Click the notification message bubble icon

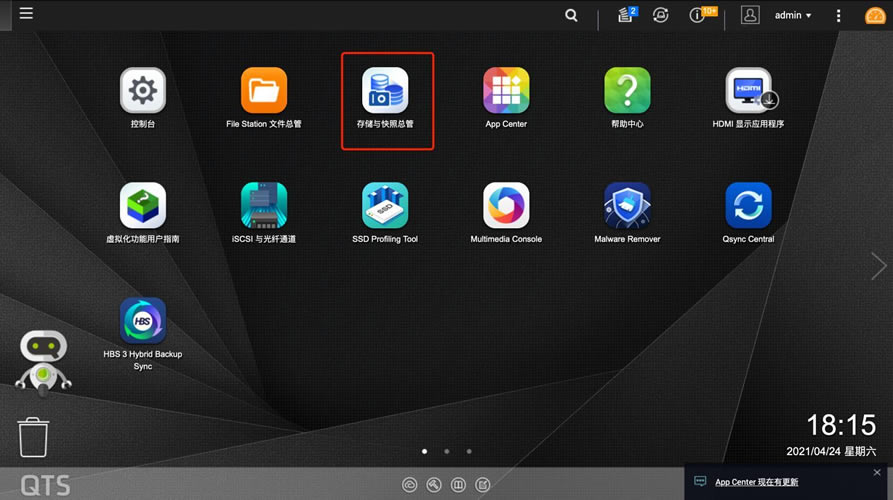click(x=701, y=482)
